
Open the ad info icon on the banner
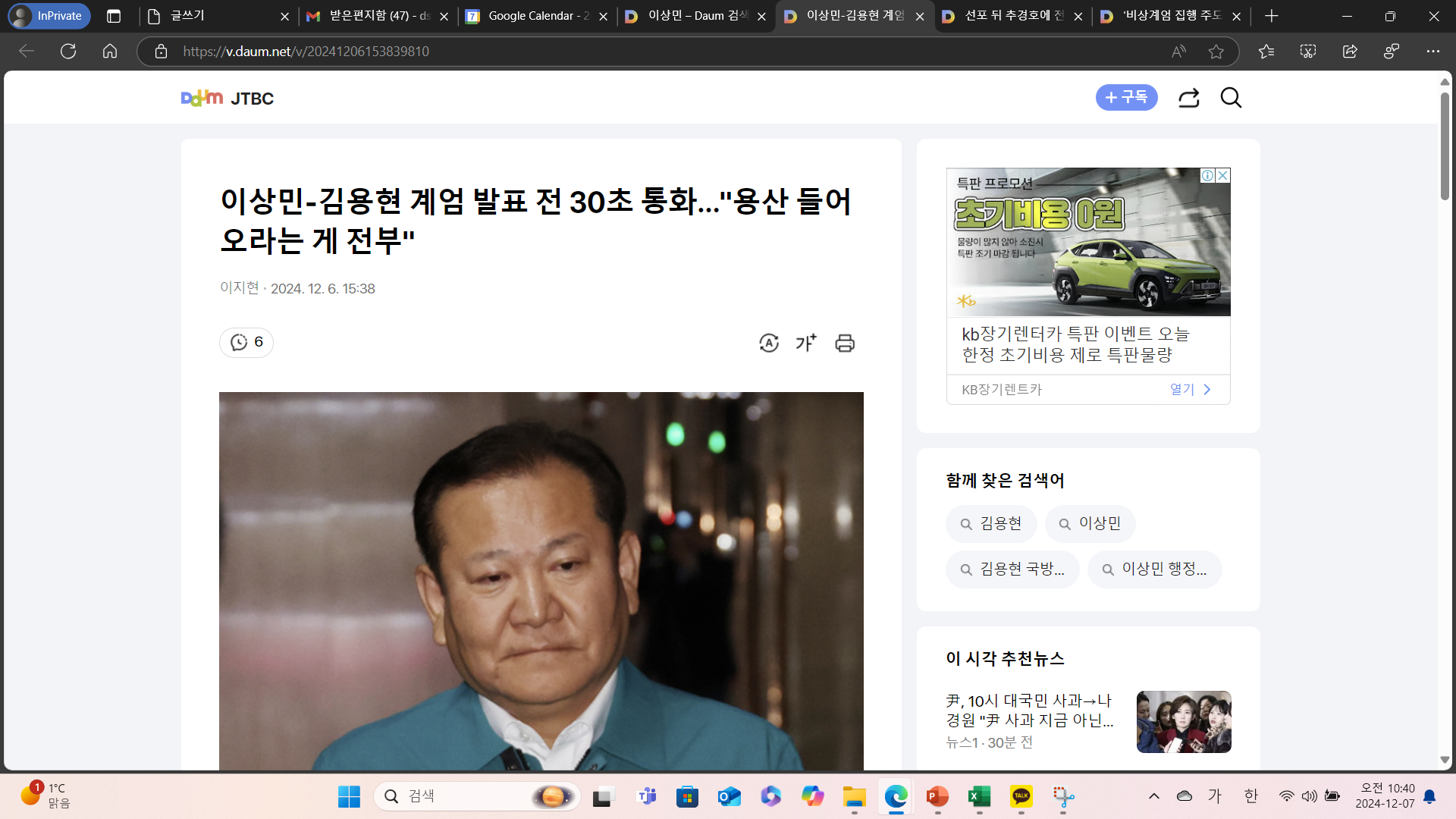[x=1207, y=175]
